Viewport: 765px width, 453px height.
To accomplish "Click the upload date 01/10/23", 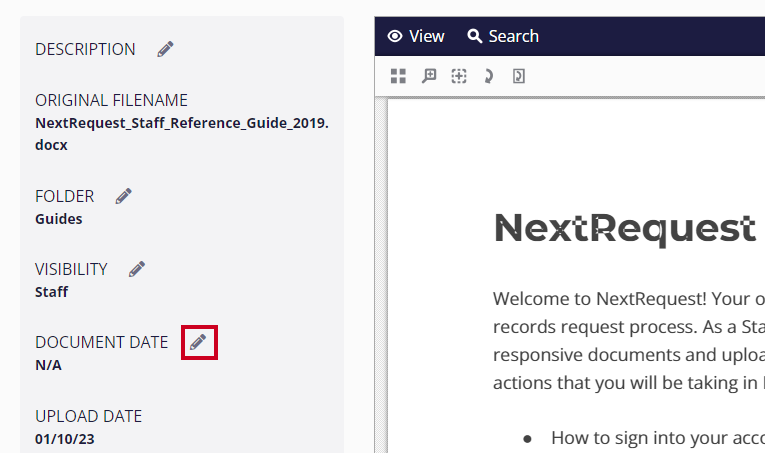I will coord(65,439).
